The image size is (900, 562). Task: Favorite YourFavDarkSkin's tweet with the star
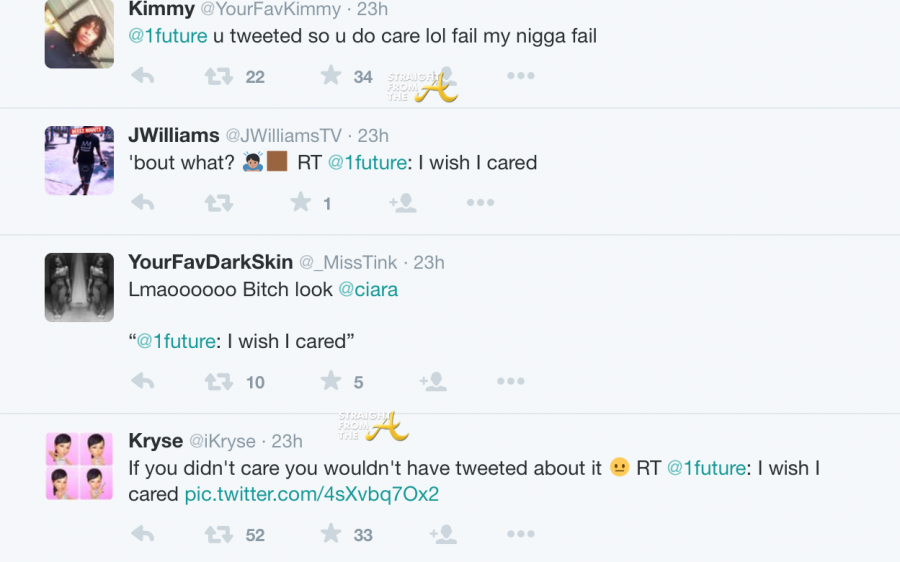pos(330,381)
